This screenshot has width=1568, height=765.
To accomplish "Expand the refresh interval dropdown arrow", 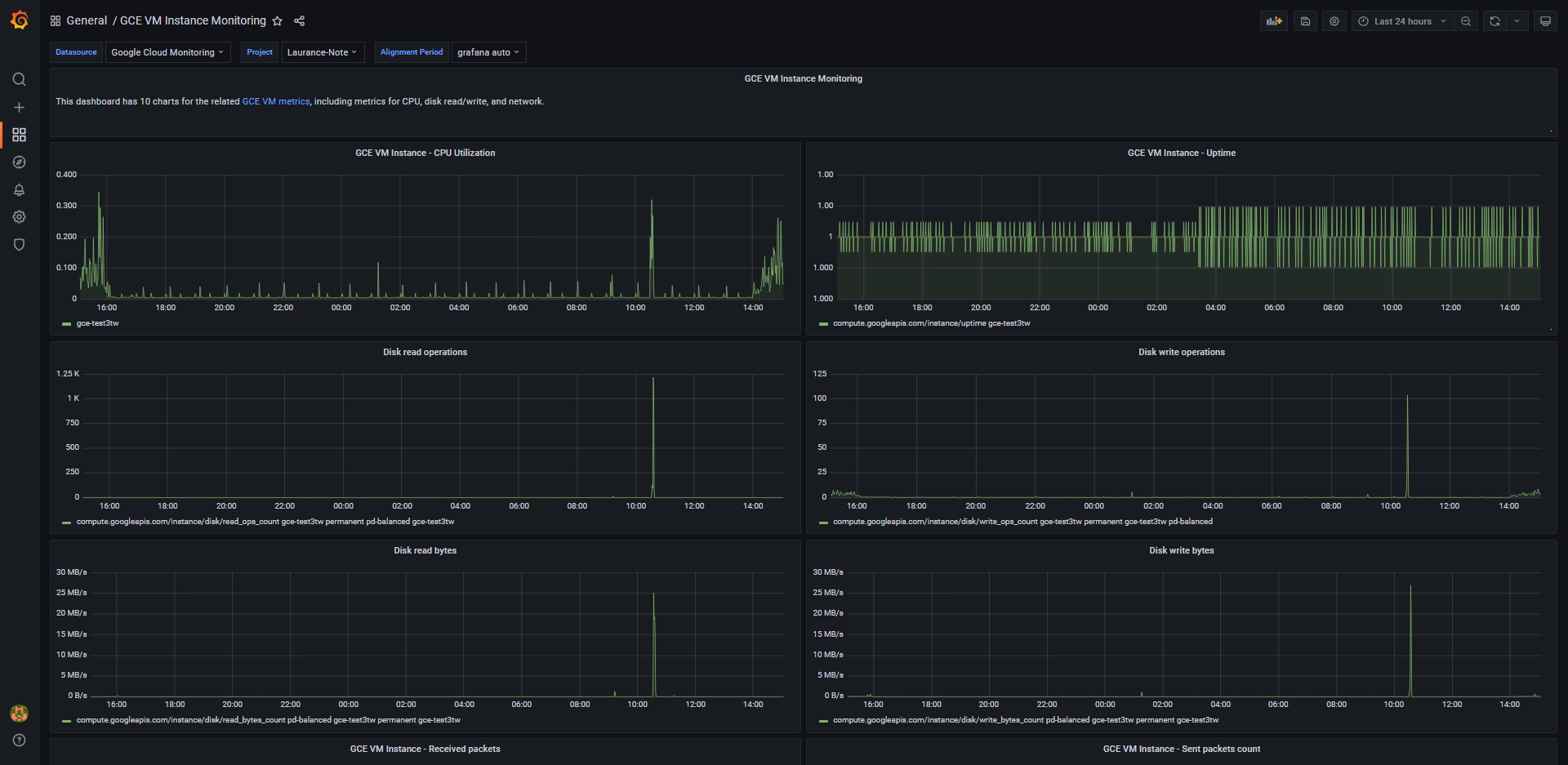I will tap(1517, 21).
